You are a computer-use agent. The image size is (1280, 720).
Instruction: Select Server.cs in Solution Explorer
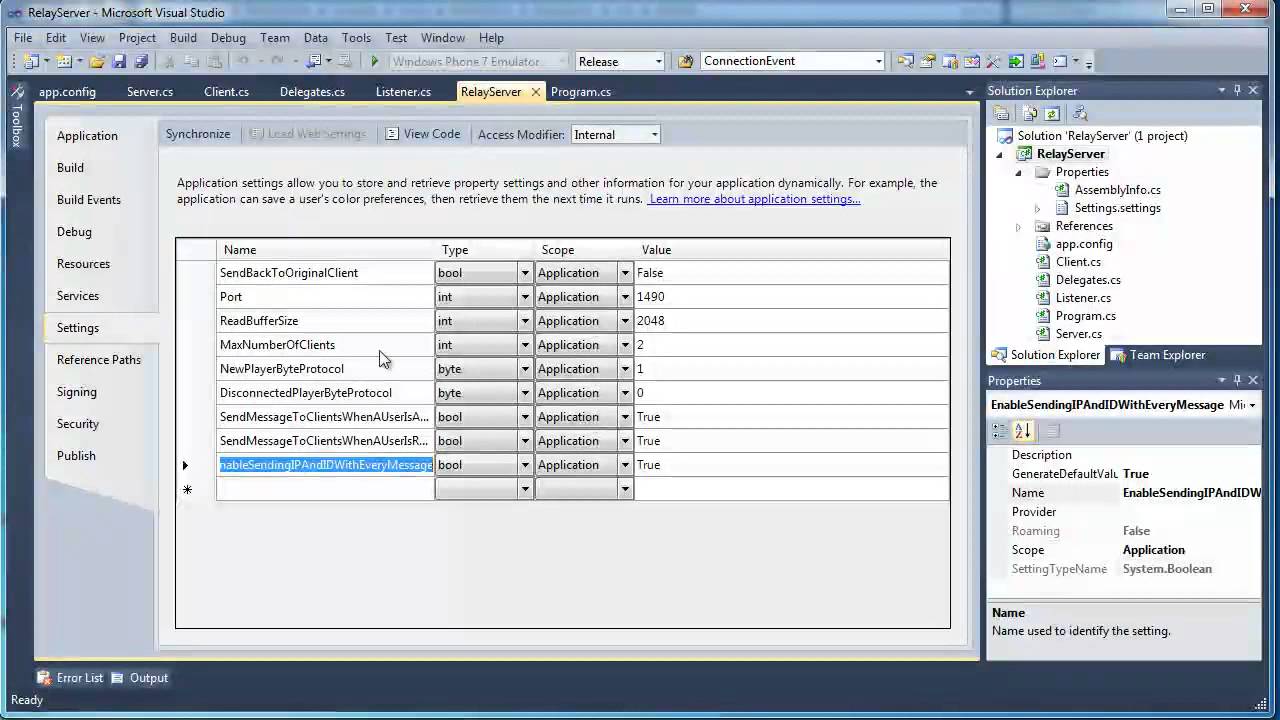[x=1079, y=334]
